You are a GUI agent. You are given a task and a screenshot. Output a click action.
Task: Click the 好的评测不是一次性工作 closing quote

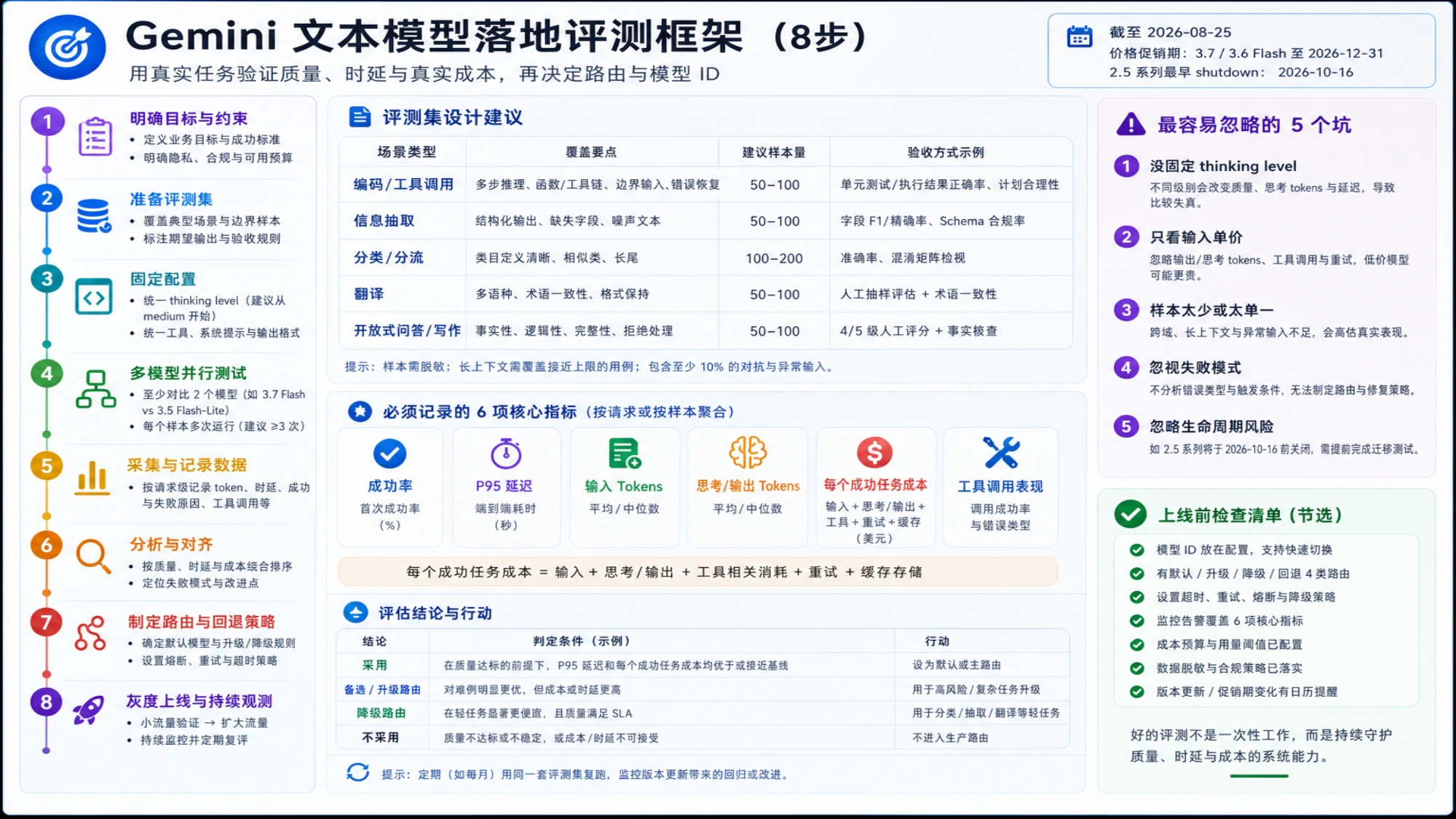pos(1261,745)
